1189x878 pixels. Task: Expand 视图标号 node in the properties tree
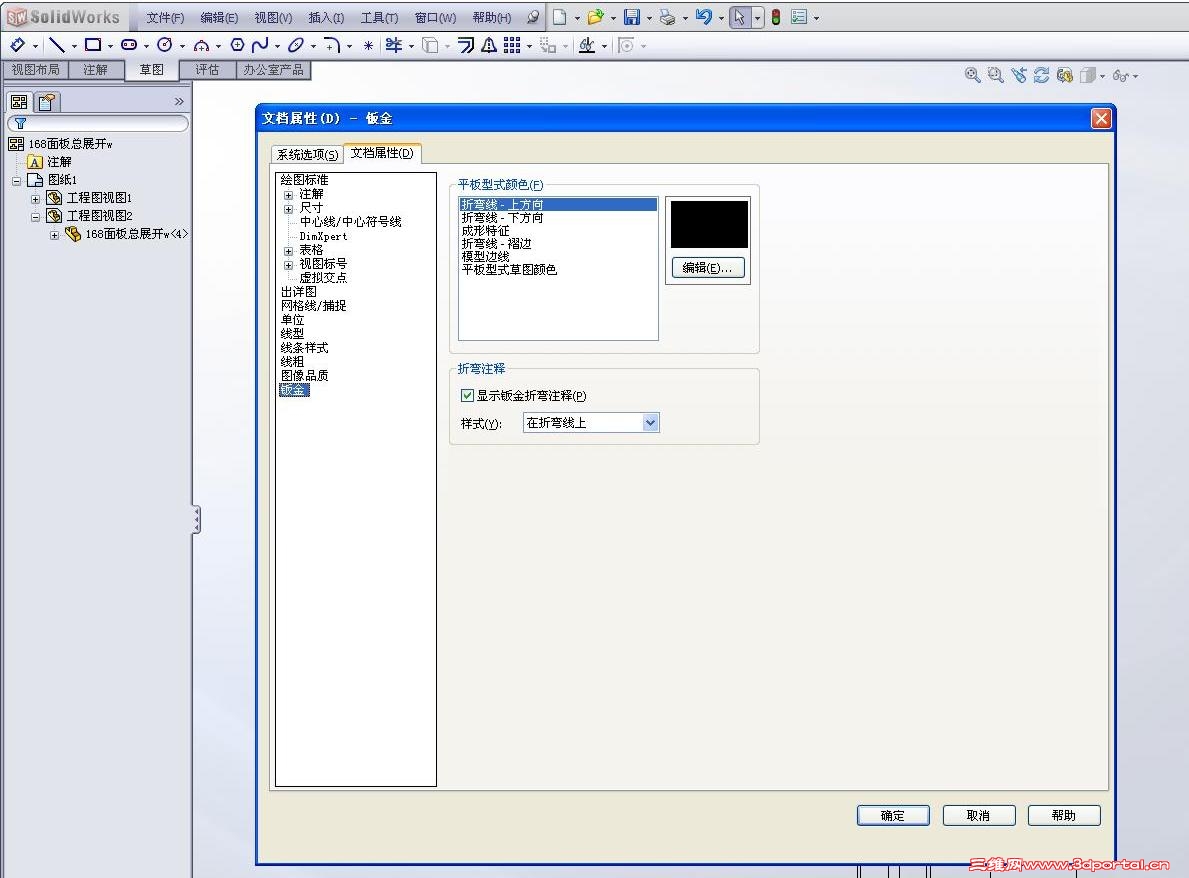[x=288, y=265]
